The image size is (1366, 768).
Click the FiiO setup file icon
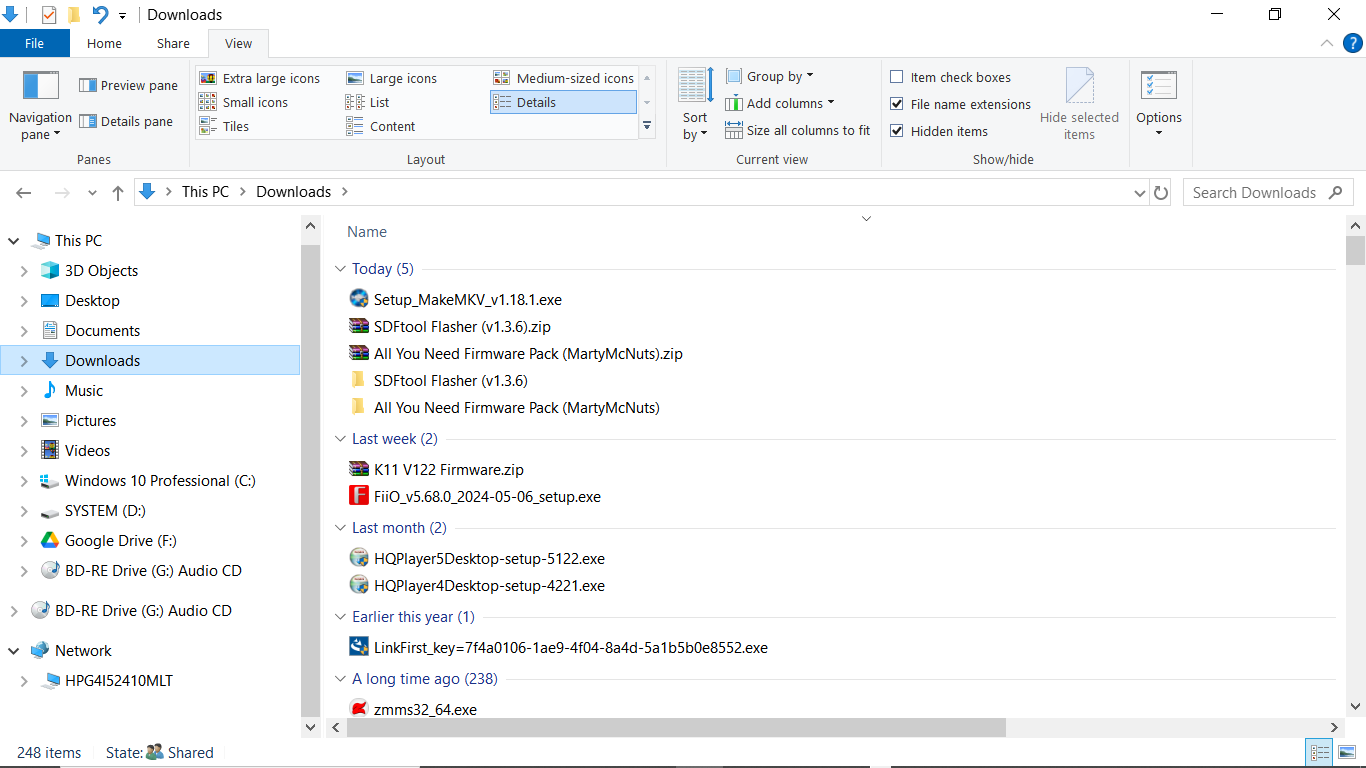pyautogui.click(x=359, y=496)
